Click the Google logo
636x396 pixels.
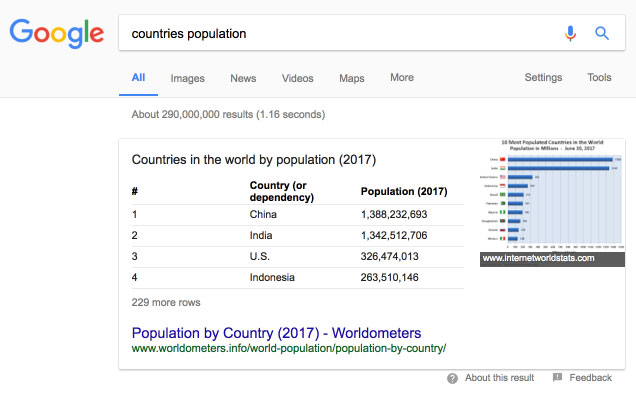point(57,33)
